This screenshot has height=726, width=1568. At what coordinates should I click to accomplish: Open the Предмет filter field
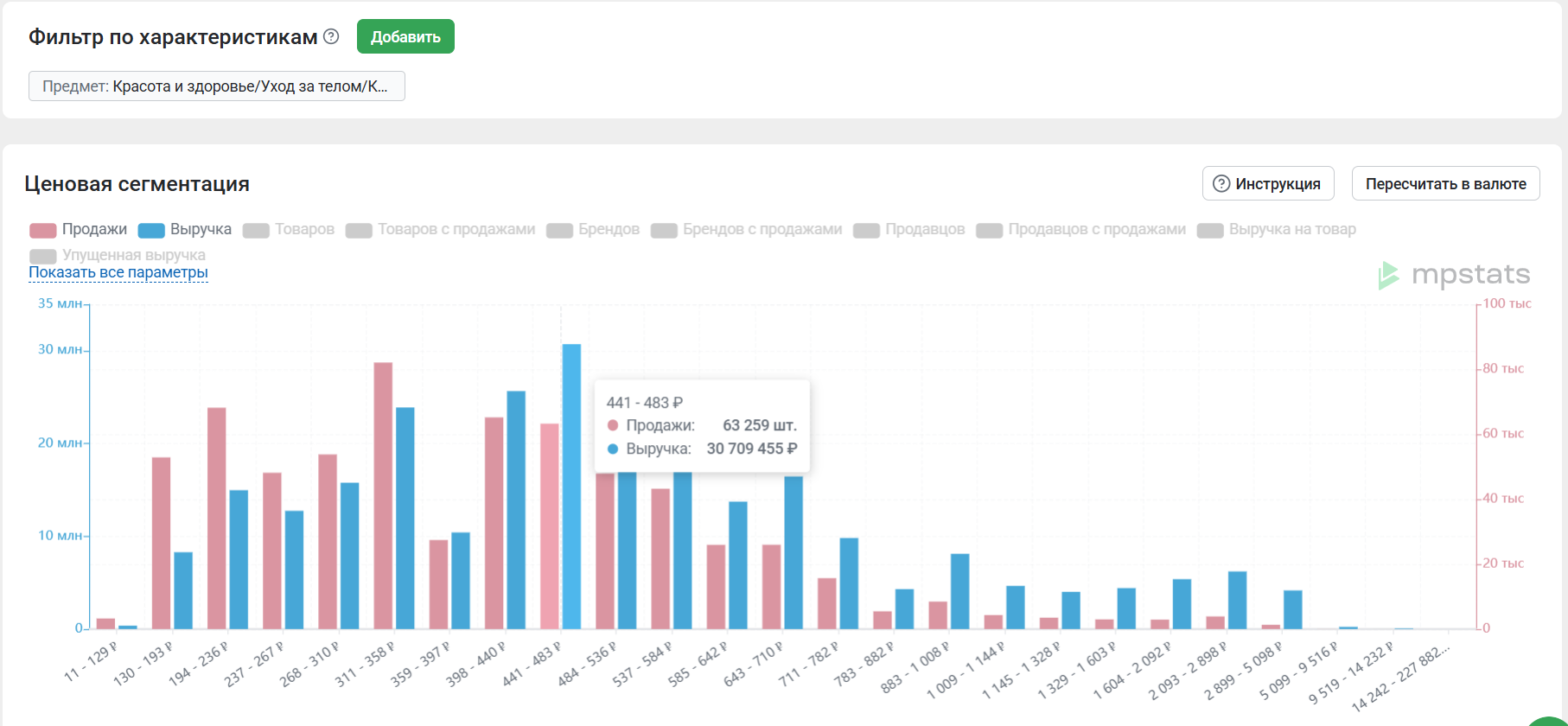(x=216, y=86)
